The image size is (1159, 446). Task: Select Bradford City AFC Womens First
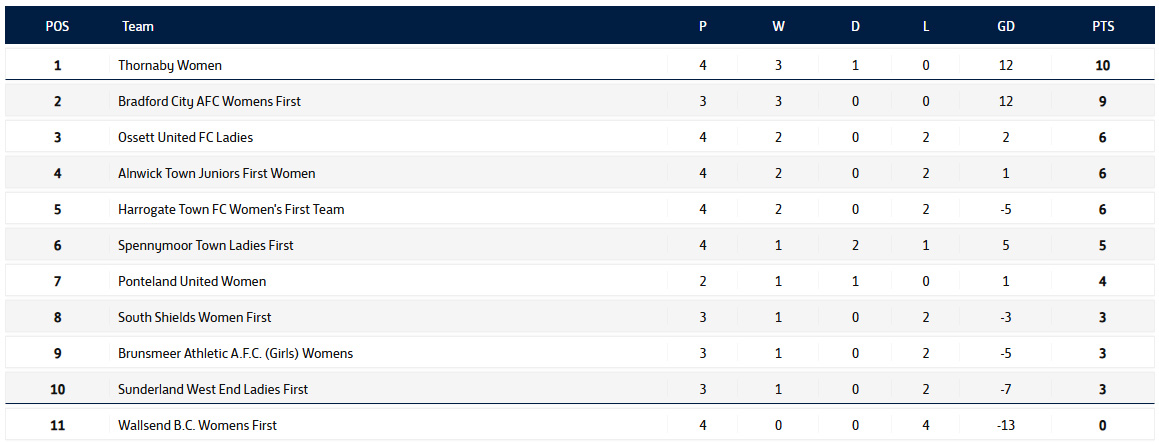(x=209, y=102)
